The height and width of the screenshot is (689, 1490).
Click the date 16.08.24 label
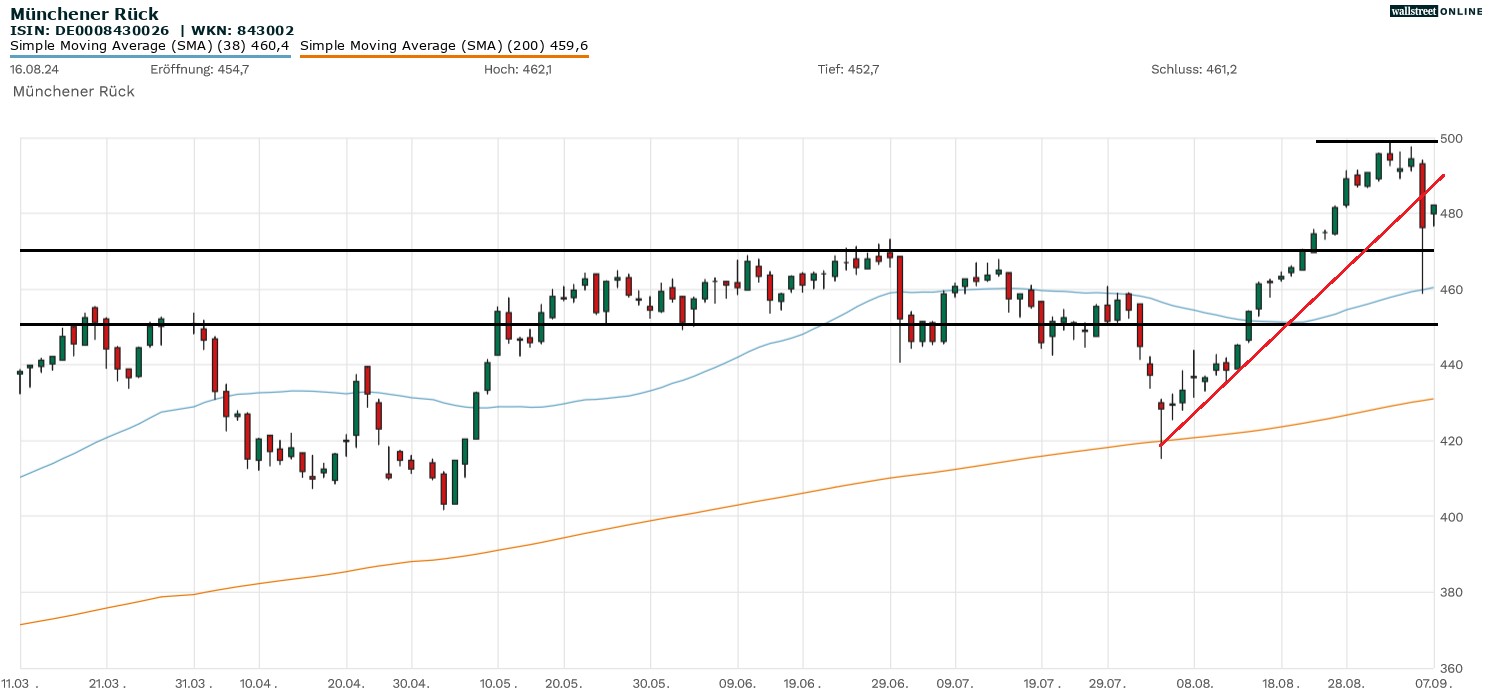pyautogui.click(x=32, y=69)
